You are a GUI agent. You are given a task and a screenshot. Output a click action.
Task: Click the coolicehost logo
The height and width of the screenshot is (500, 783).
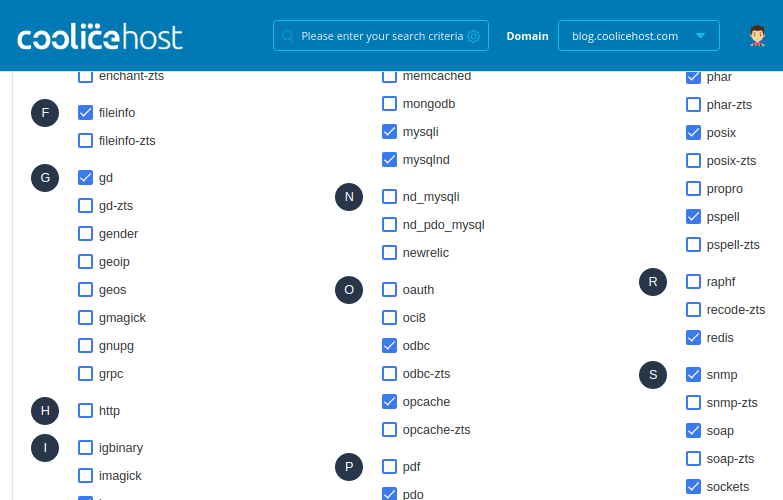[x=100, y=36]
